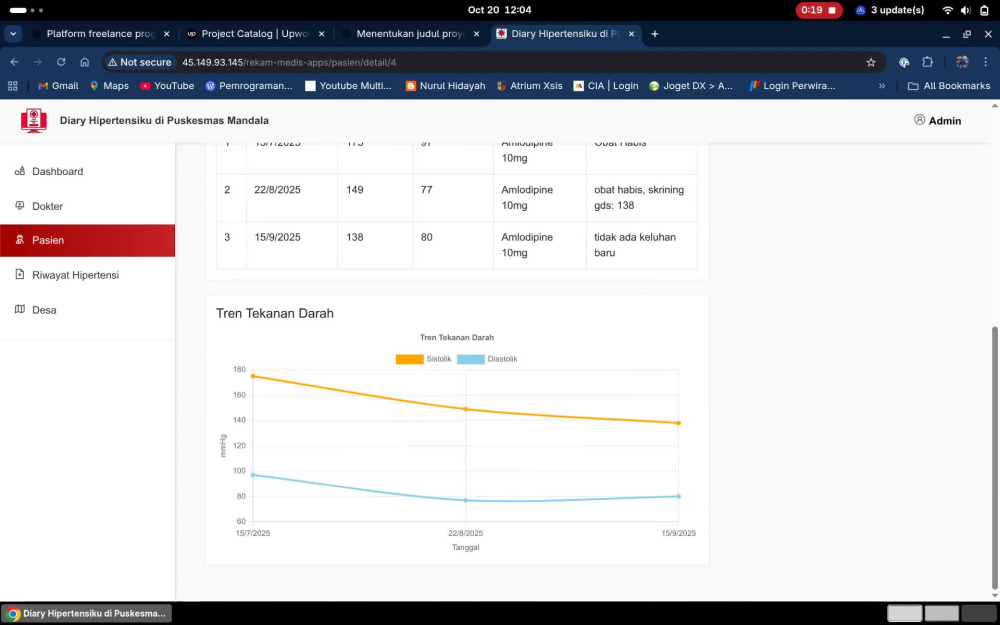Screen dimensions: 1000x625
Task: Click the browser forward arrow
Action: coord(38,62)
